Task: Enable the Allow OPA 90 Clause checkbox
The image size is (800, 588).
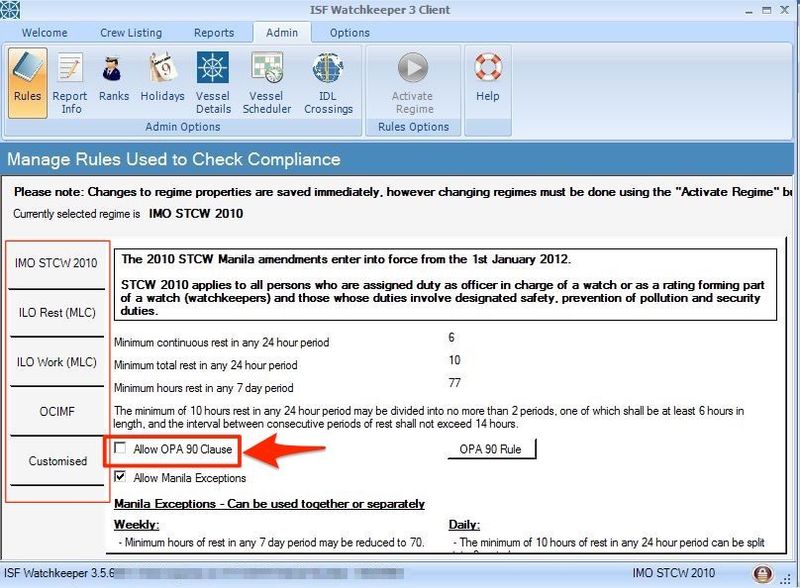Action: click(x=120, y=448)
